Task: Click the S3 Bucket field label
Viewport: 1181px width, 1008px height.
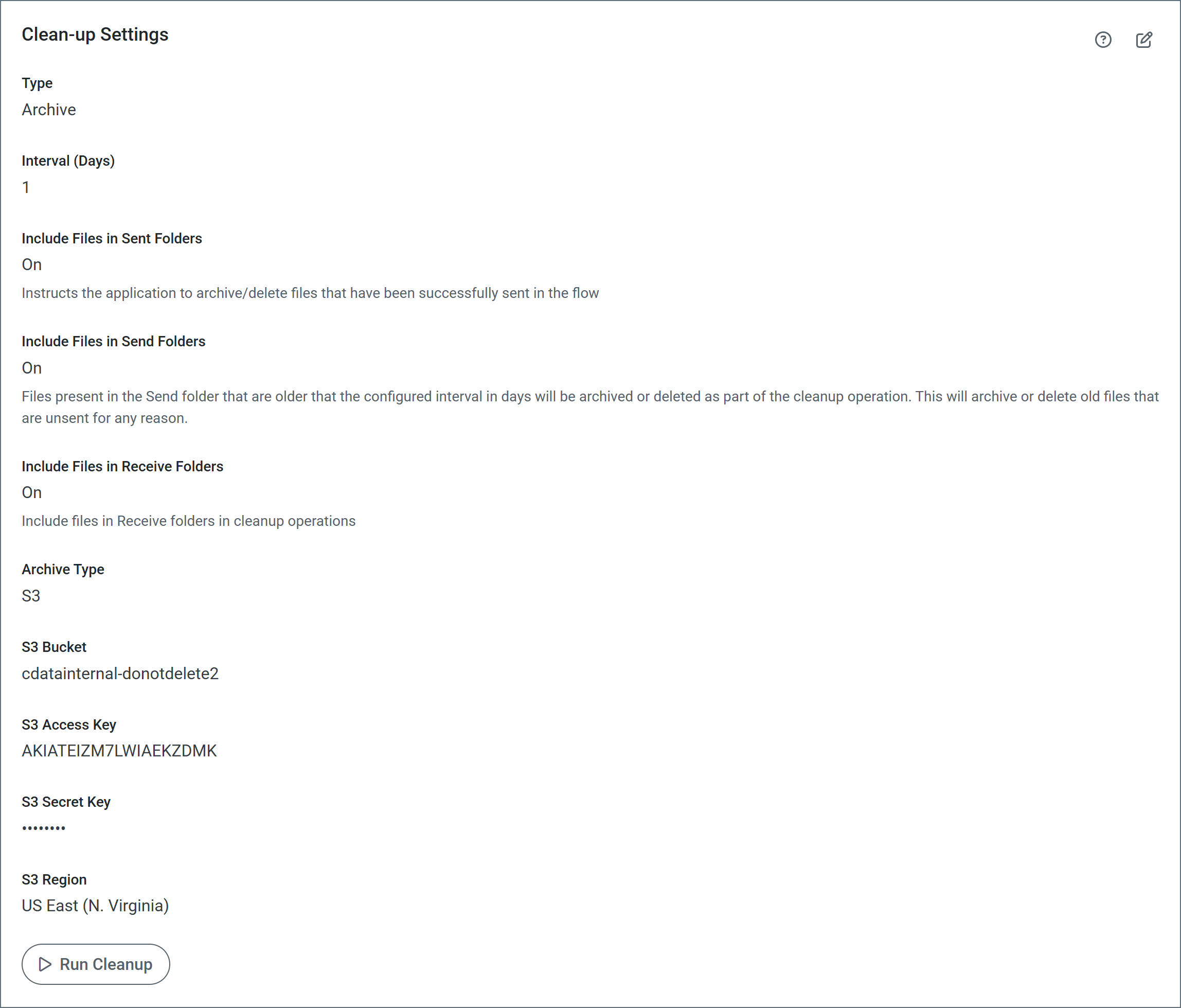Action: coord(54,647)
